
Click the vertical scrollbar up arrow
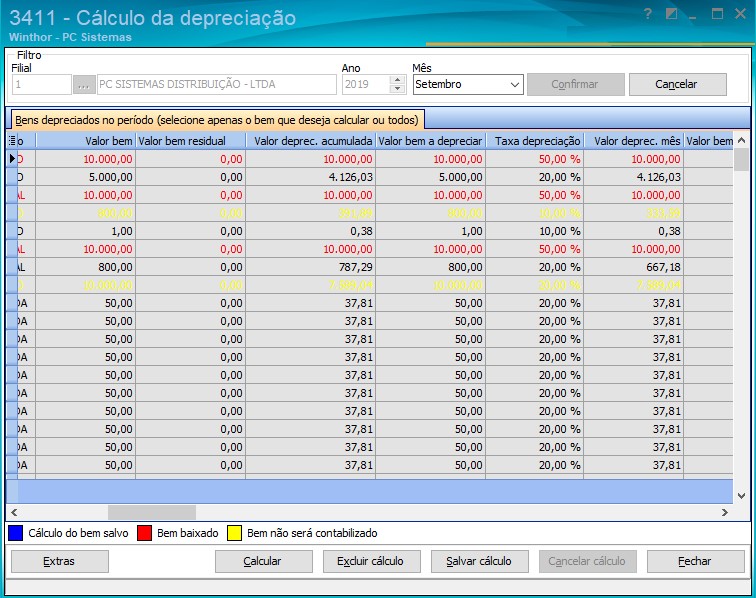tap(741, 140)
